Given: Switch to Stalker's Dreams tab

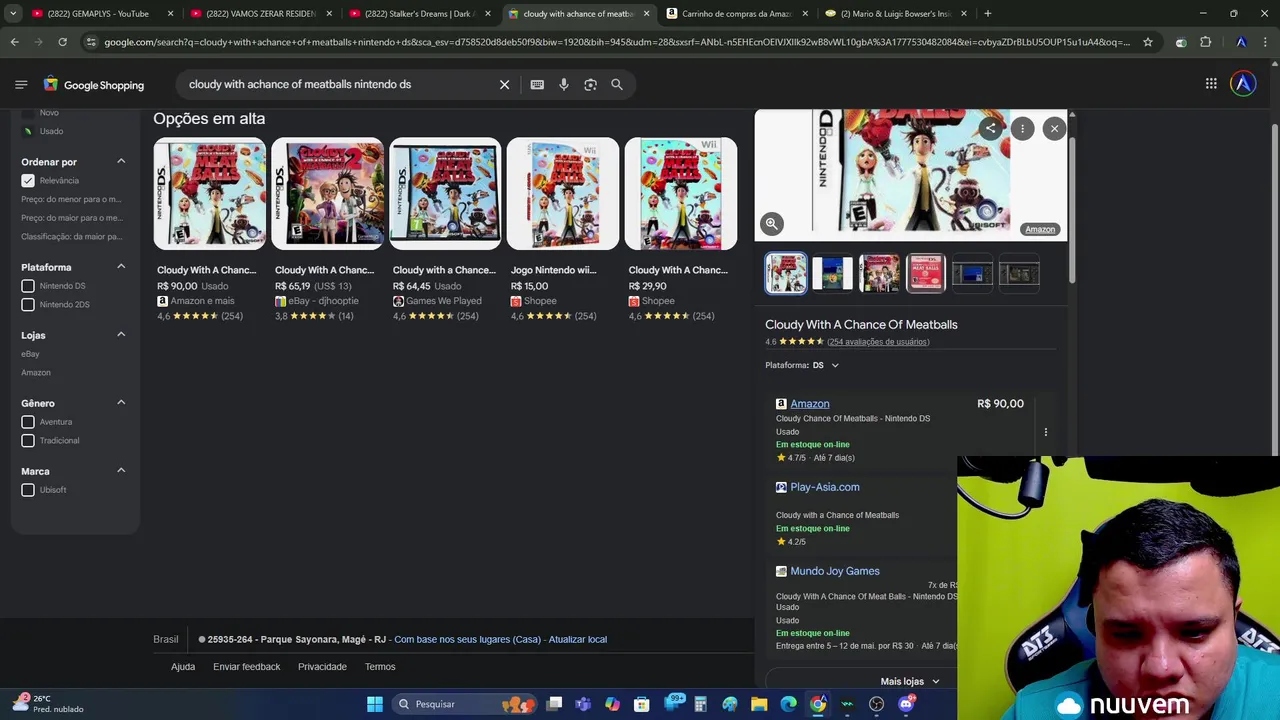Looking at the screenshot, I should click(x=418, y=14).
